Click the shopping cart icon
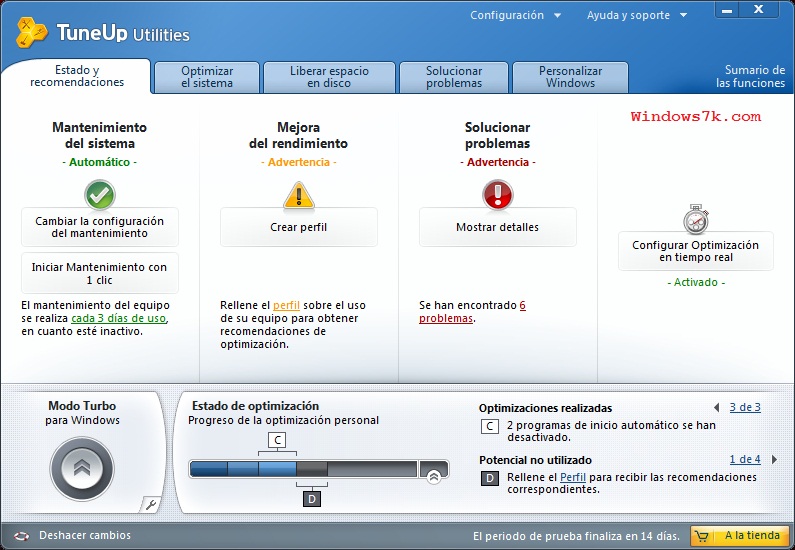 click(x=702, y=536)
